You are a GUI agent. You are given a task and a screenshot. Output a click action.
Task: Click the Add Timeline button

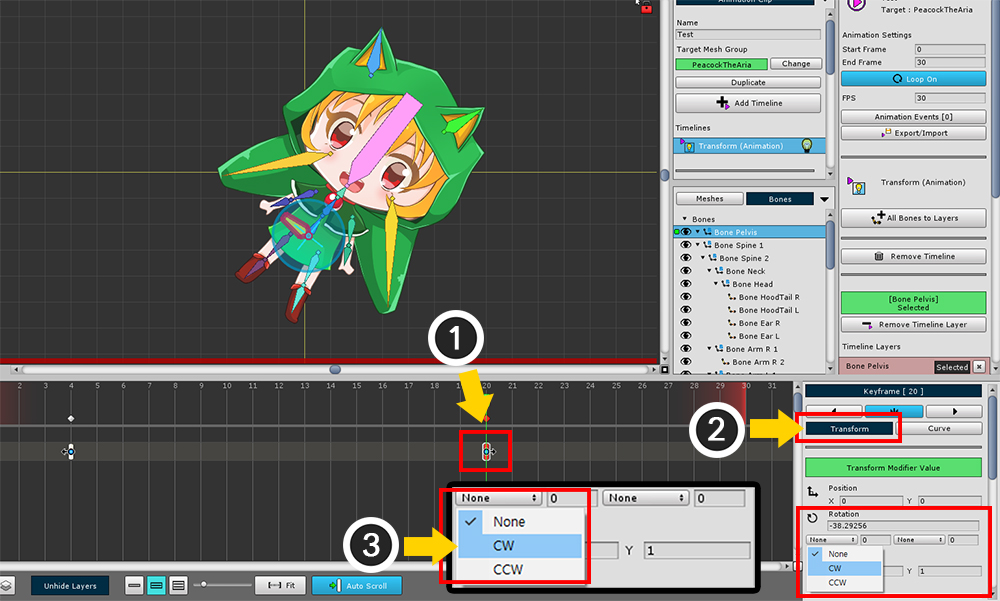point(748,103)
